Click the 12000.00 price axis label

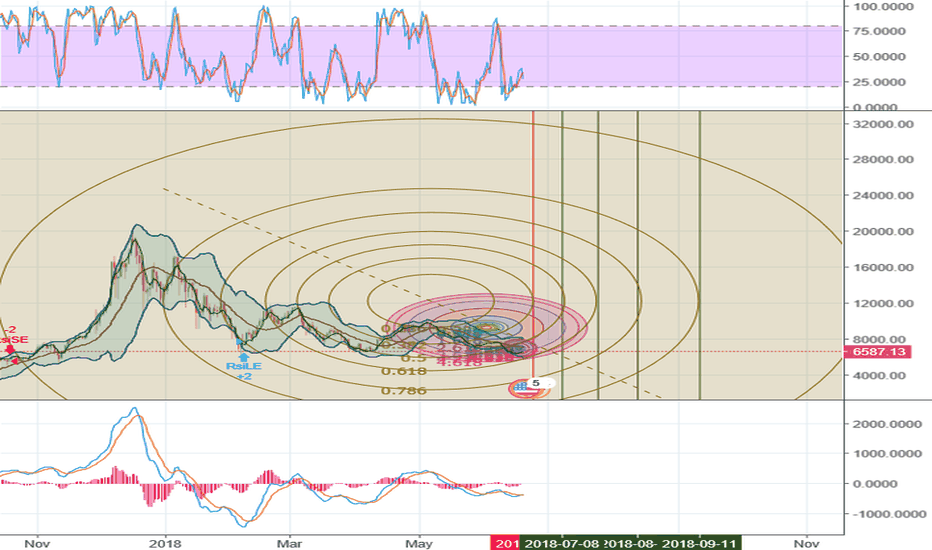883,303
